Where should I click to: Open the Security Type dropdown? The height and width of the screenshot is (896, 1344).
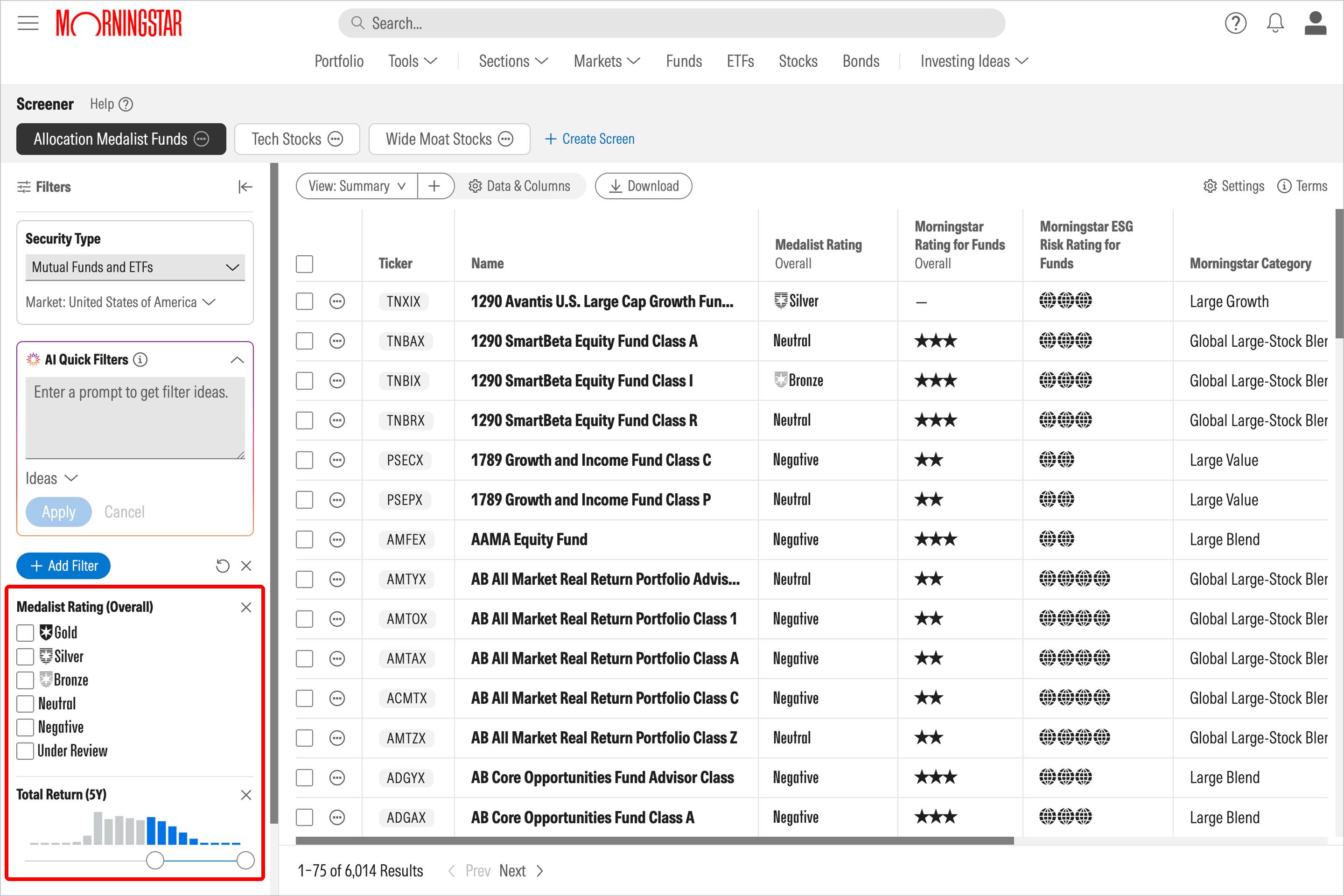tap(135, 267)
